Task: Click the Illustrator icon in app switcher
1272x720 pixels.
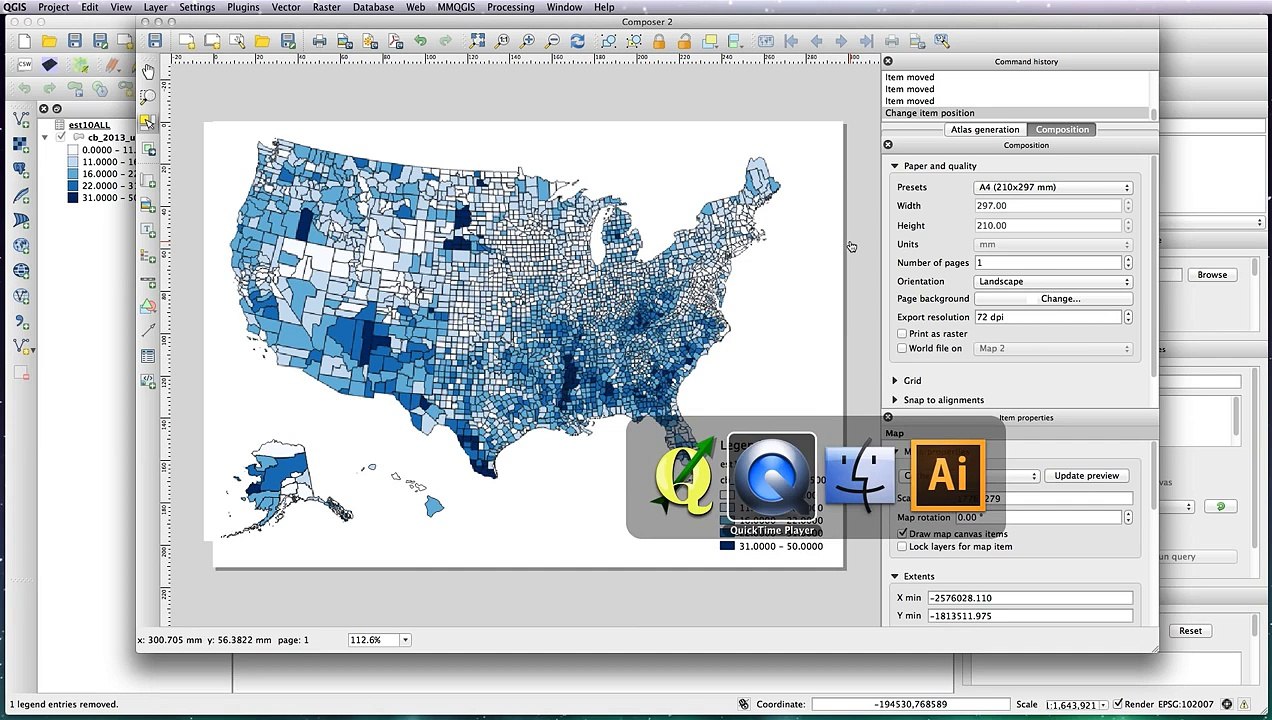Action: [x=948, y=476]
